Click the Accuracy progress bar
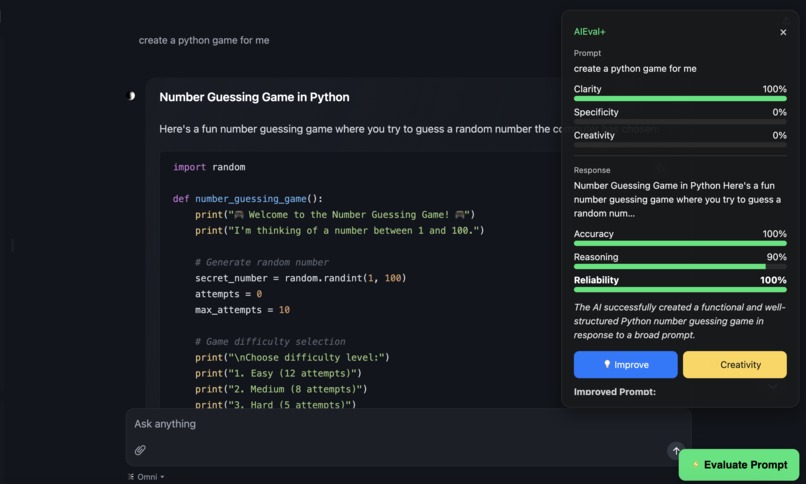 pos(680,244)
